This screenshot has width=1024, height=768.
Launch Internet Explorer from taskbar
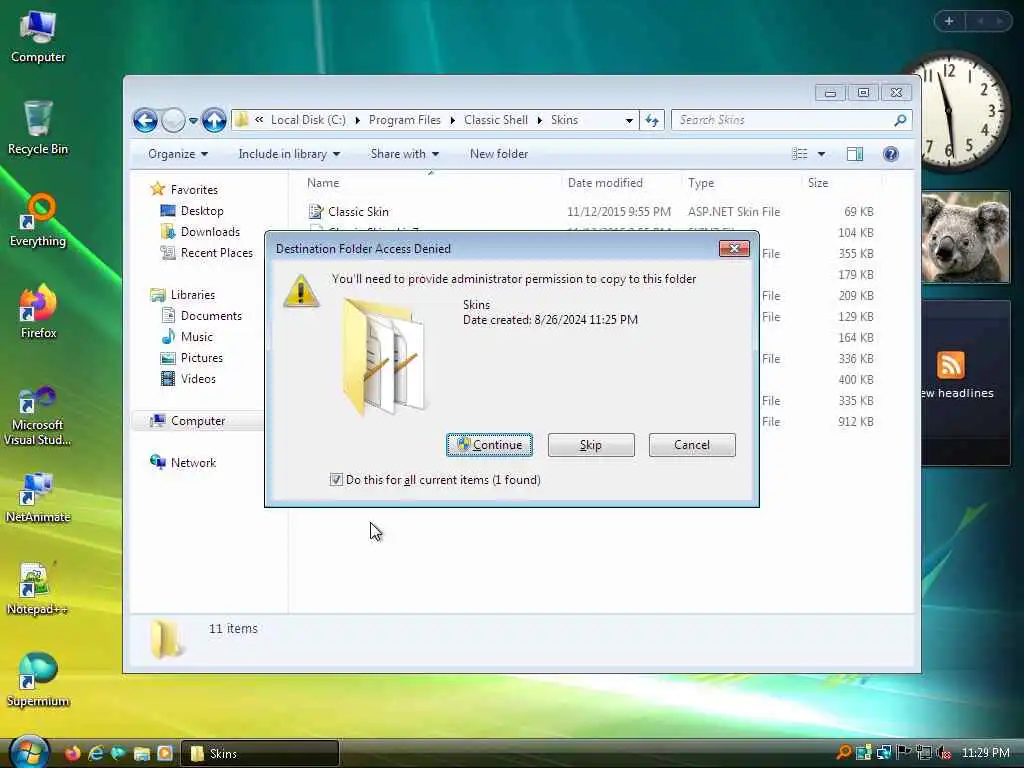95,754
